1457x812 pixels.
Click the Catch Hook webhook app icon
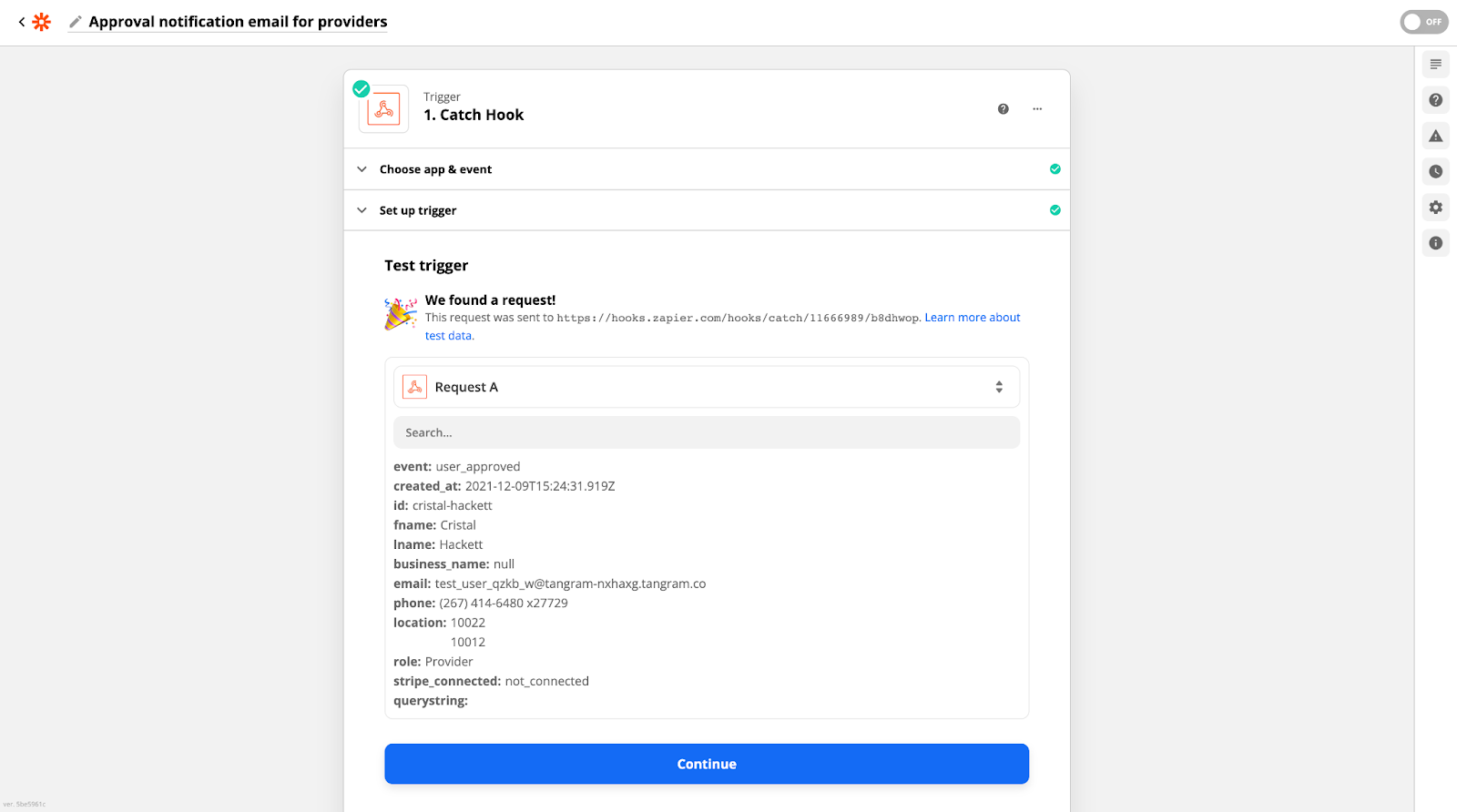point(383,109)
